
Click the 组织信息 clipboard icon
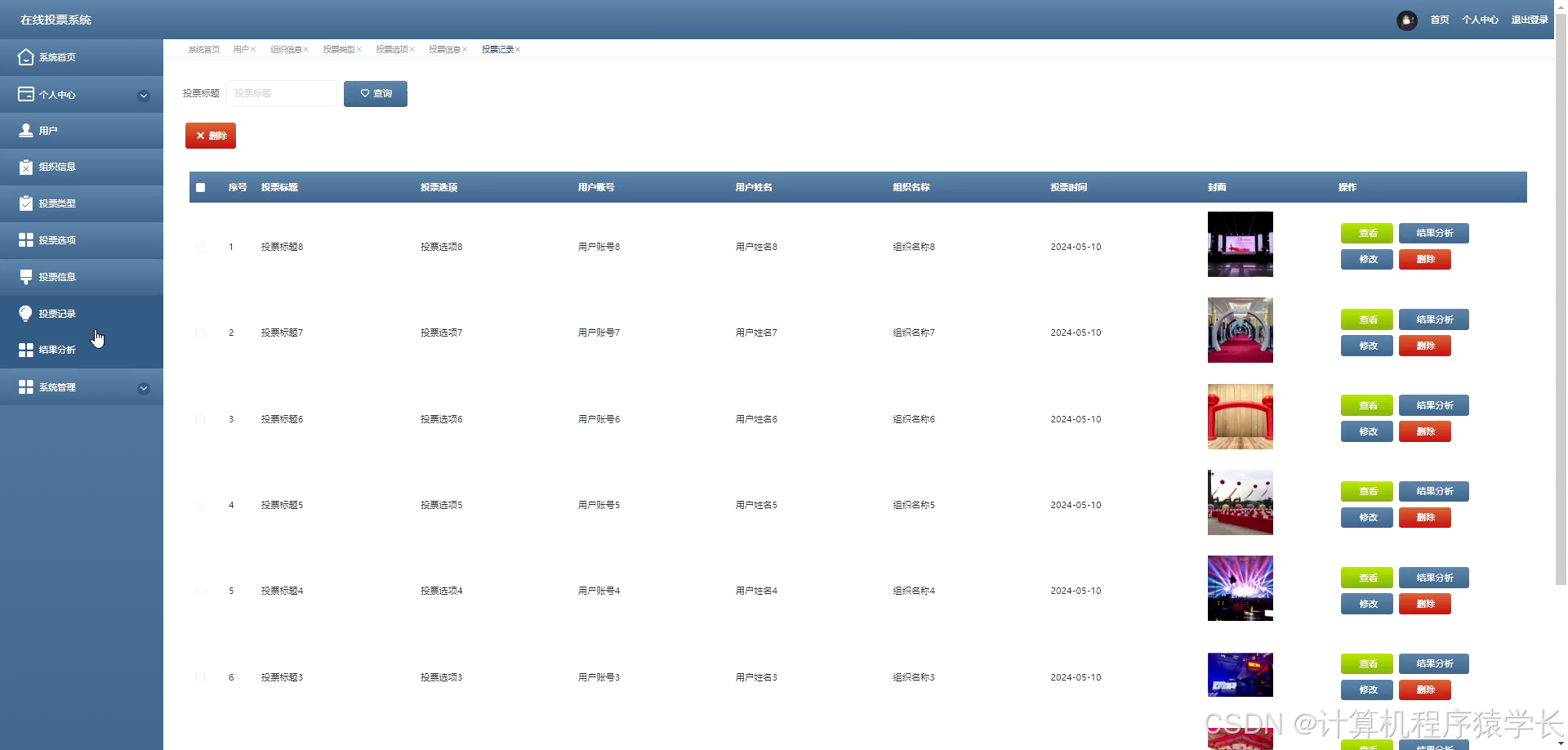pos(26,167)
